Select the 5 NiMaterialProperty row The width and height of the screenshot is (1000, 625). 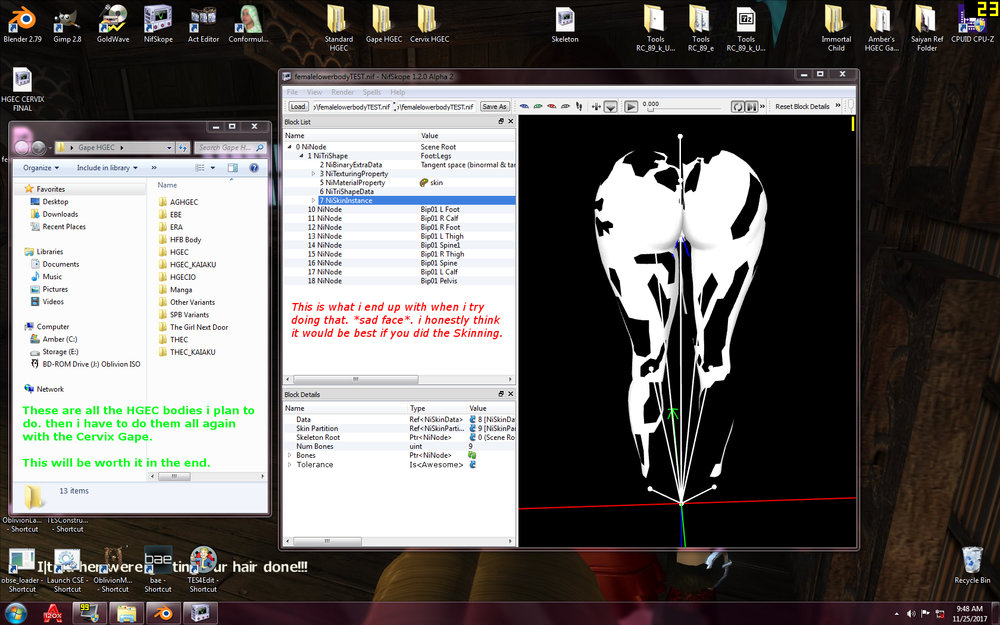click(x=400, y=182)
